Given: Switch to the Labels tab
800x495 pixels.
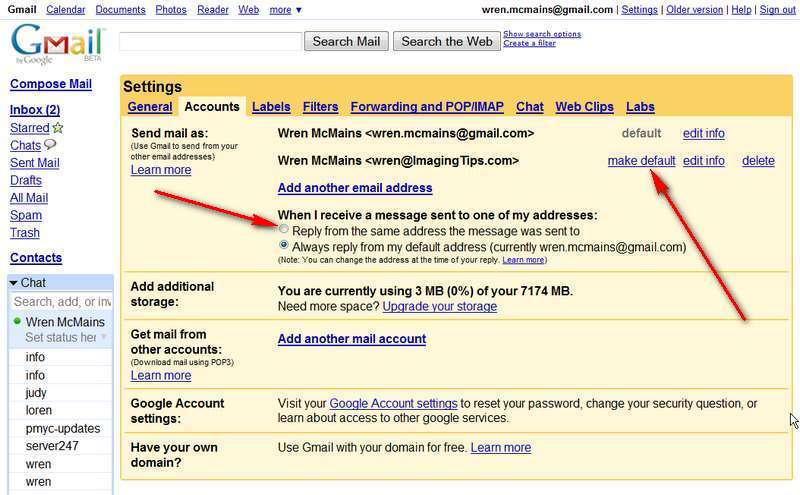Looking at the screenshot, I should tap(271, 107).
